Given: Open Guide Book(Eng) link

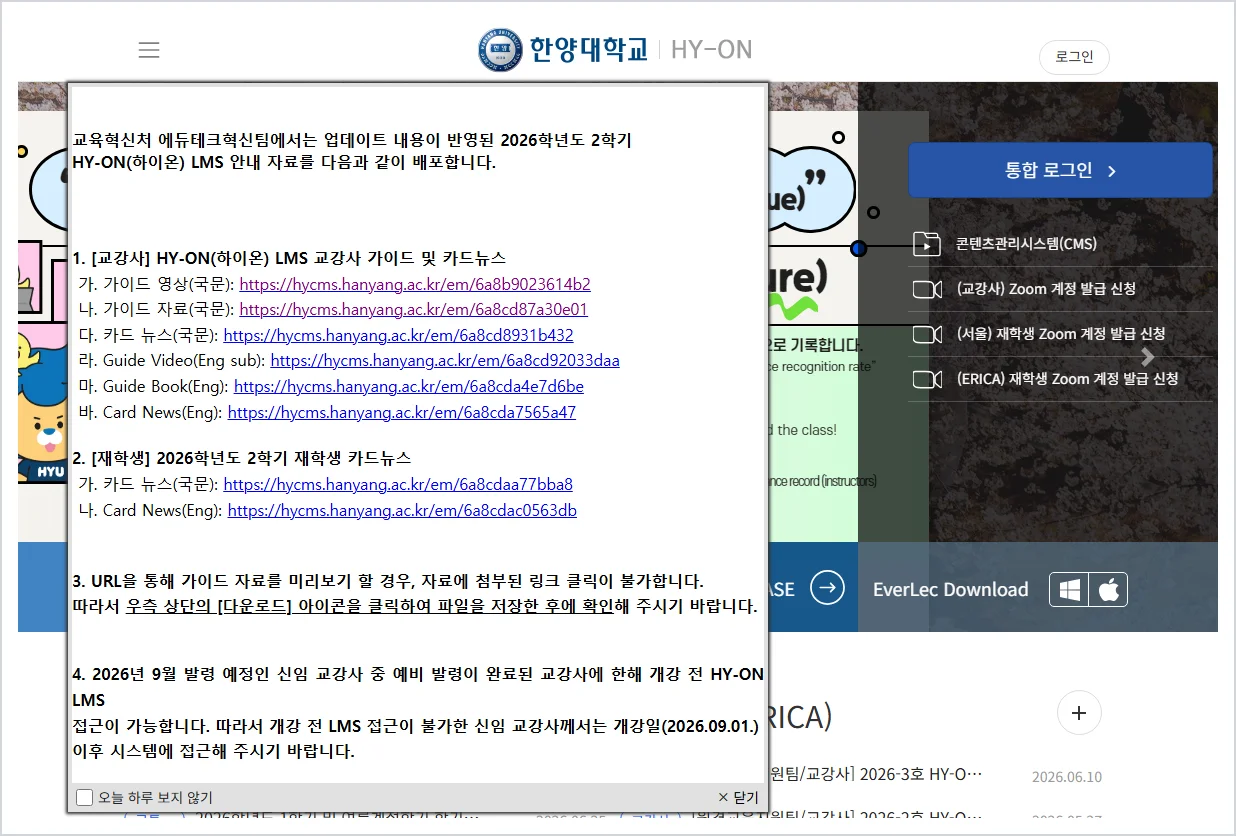Looking at the screenshot, I should click(409, 386).
